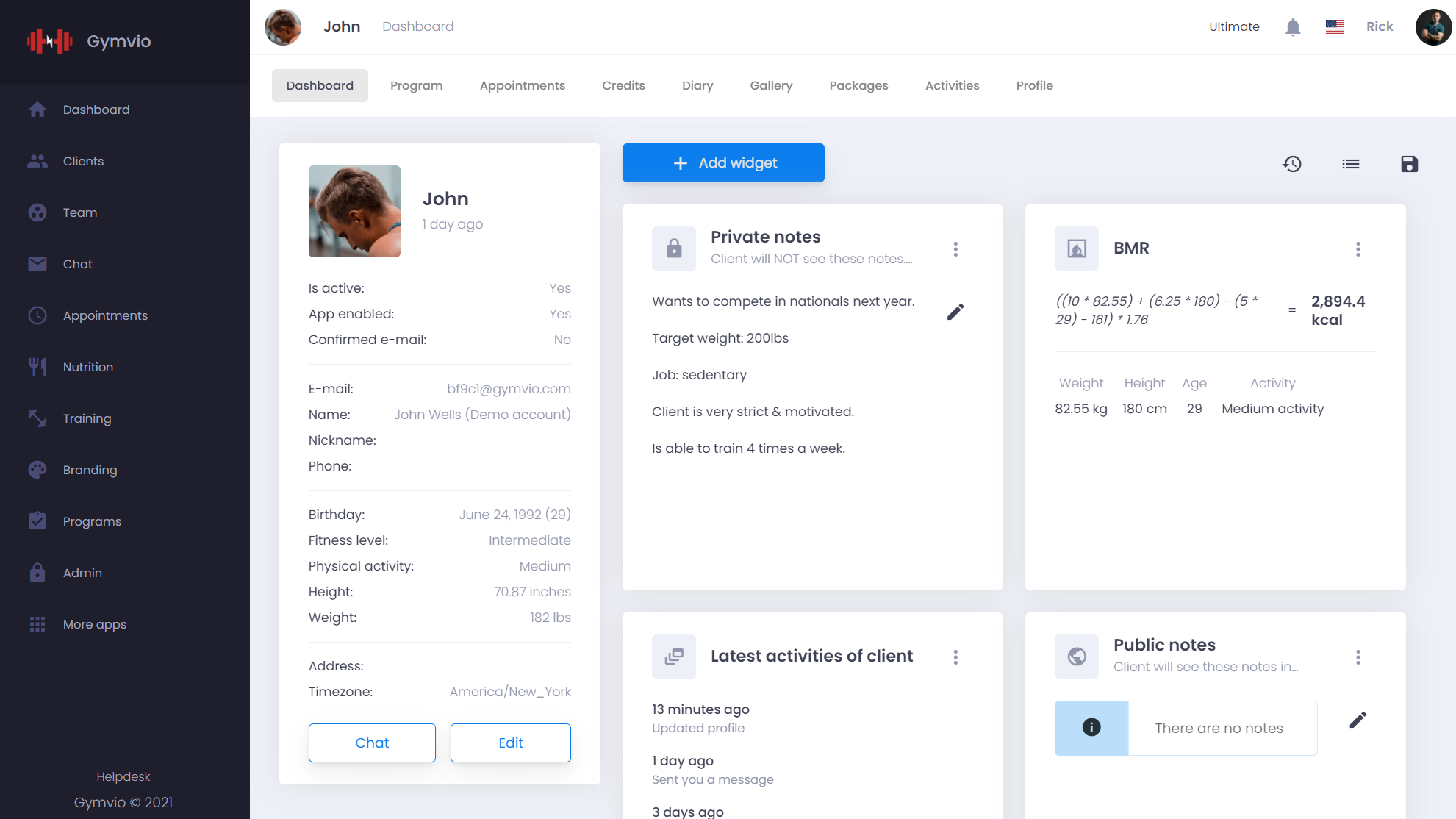The width and height of the screenshot is (1456, 819).
Task: Open the Helpdesk link
Action: tap(123, 776)
